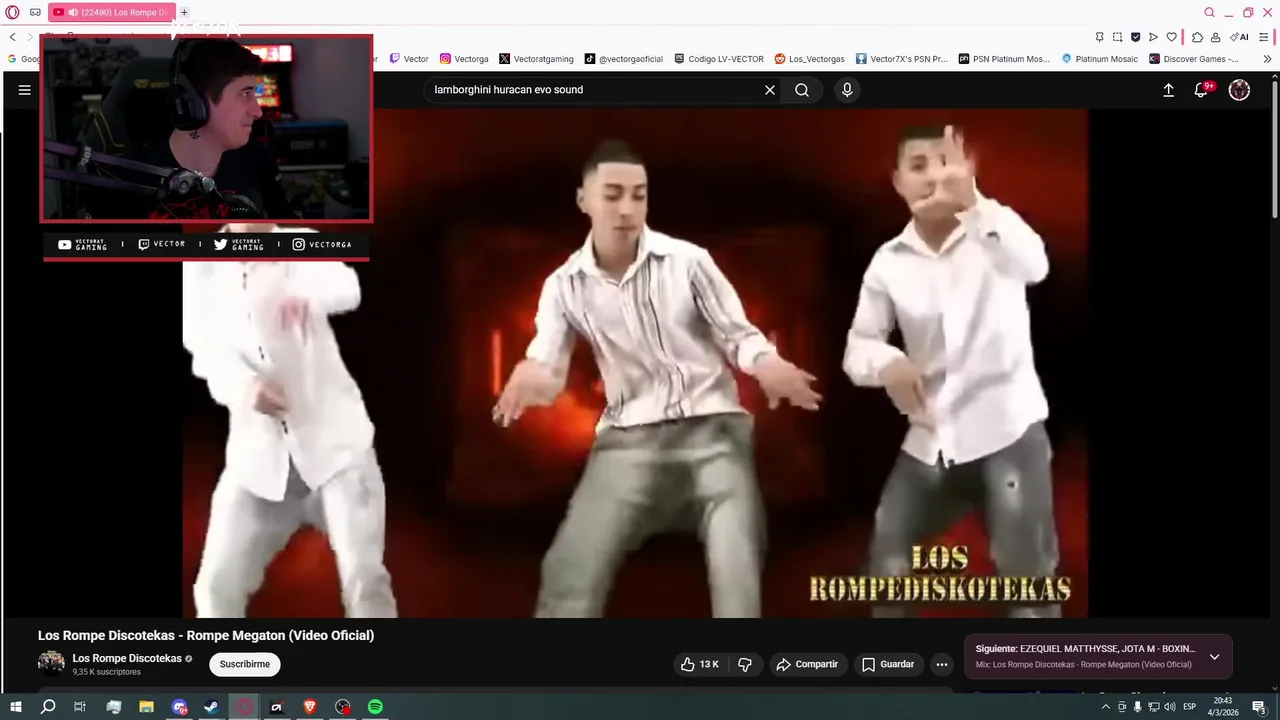Go back with the browser back arrow
The width and height of the screenshot is (1280, 720).
pos(13,37)
